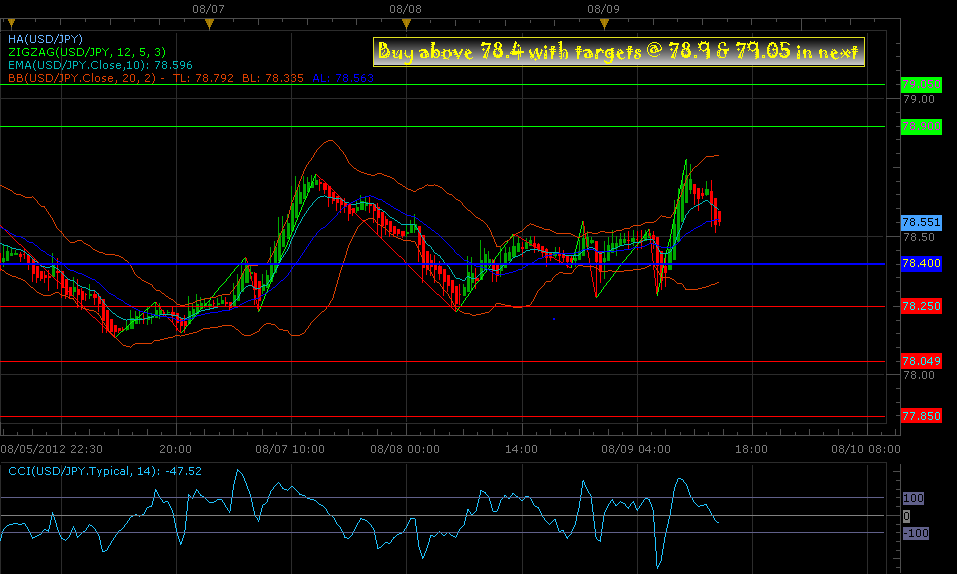The height and width of the screenshot is (574, 957).
Task: Click the 78.551 current price label
Action: (921, 222)
